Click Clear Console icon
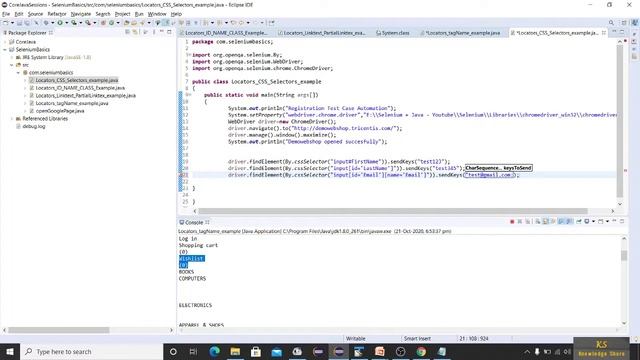This screenshot has width=640, height=360. click(538, 221)
